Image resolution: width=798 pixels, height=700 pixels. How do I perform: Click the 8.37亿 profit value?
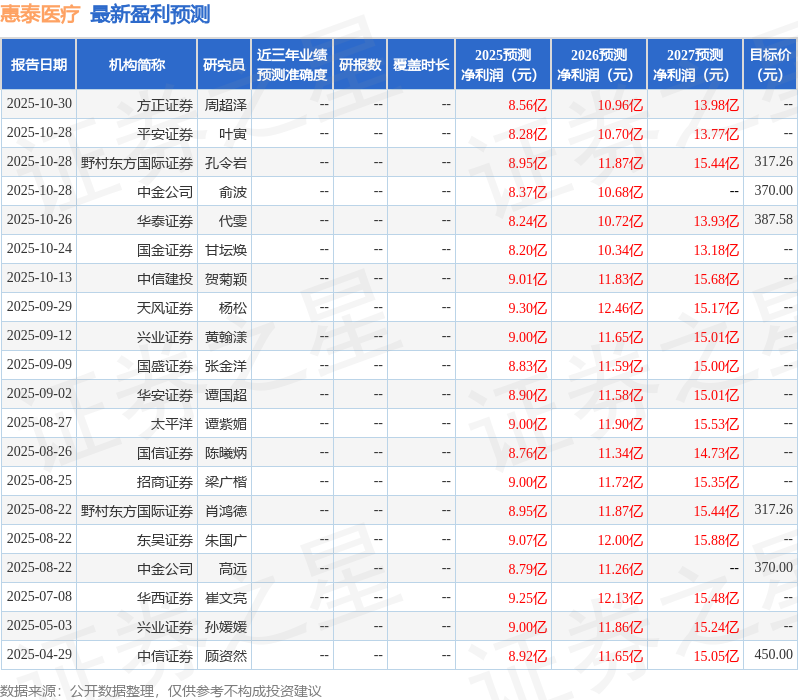pos(527,192)
